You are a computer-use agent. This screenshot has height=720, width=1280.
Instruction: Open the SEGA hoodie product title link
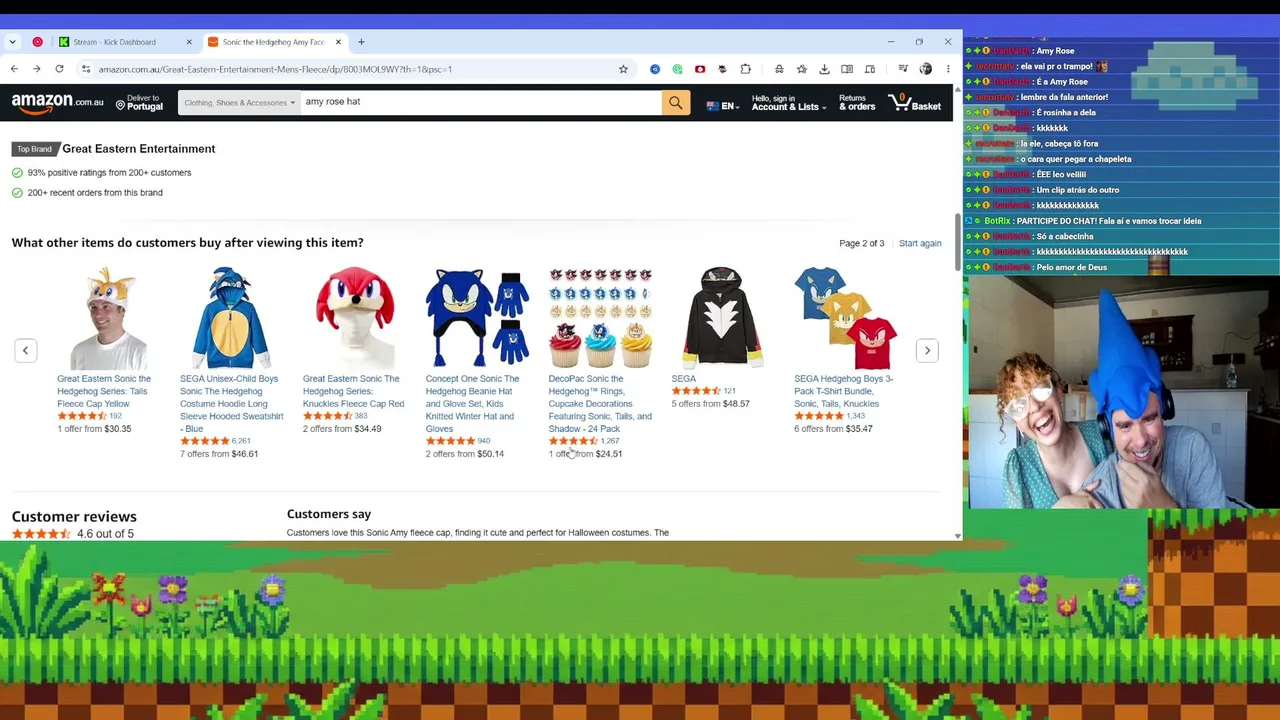pyautogui.click(x=684, y=379)
